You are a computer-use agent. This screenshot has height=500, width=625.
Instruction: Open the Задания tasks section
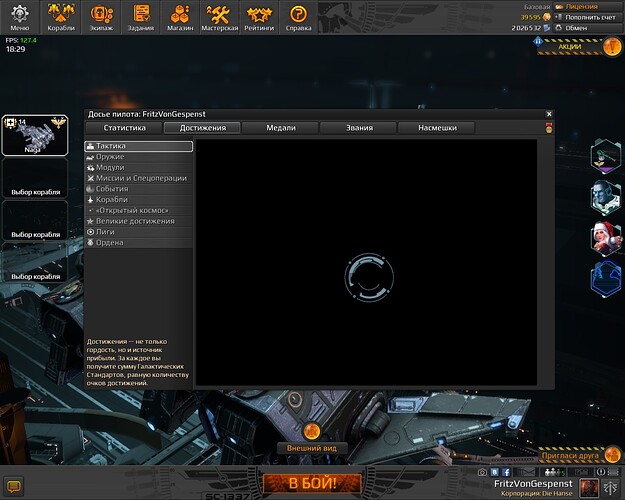click(140, 17)
